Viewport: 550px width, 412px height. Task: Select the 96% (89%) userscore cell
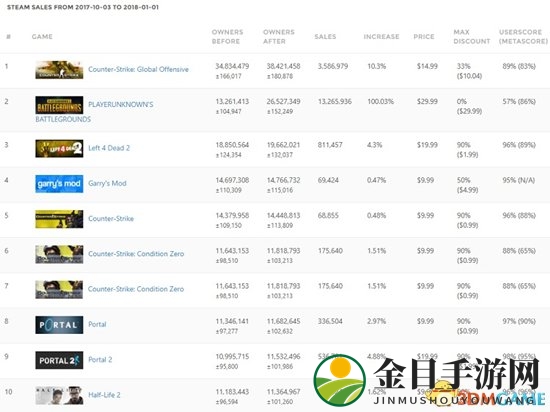(x=519, y=145)
